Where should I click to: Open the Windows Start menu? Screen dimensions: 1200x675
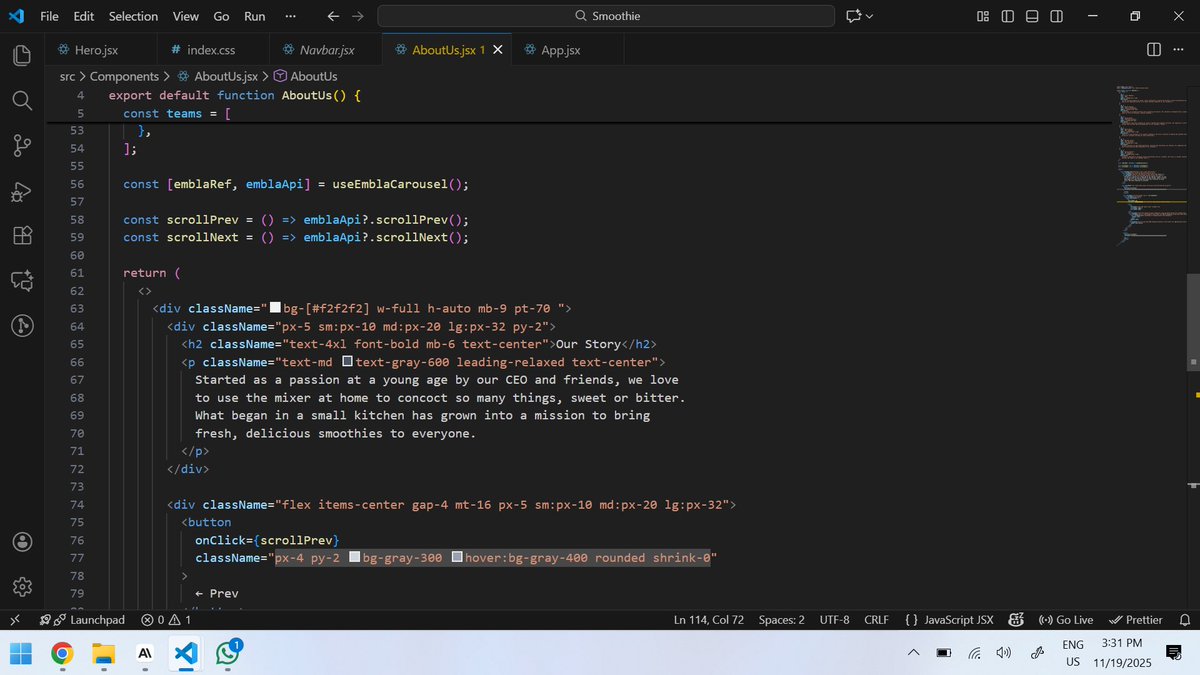21,654
